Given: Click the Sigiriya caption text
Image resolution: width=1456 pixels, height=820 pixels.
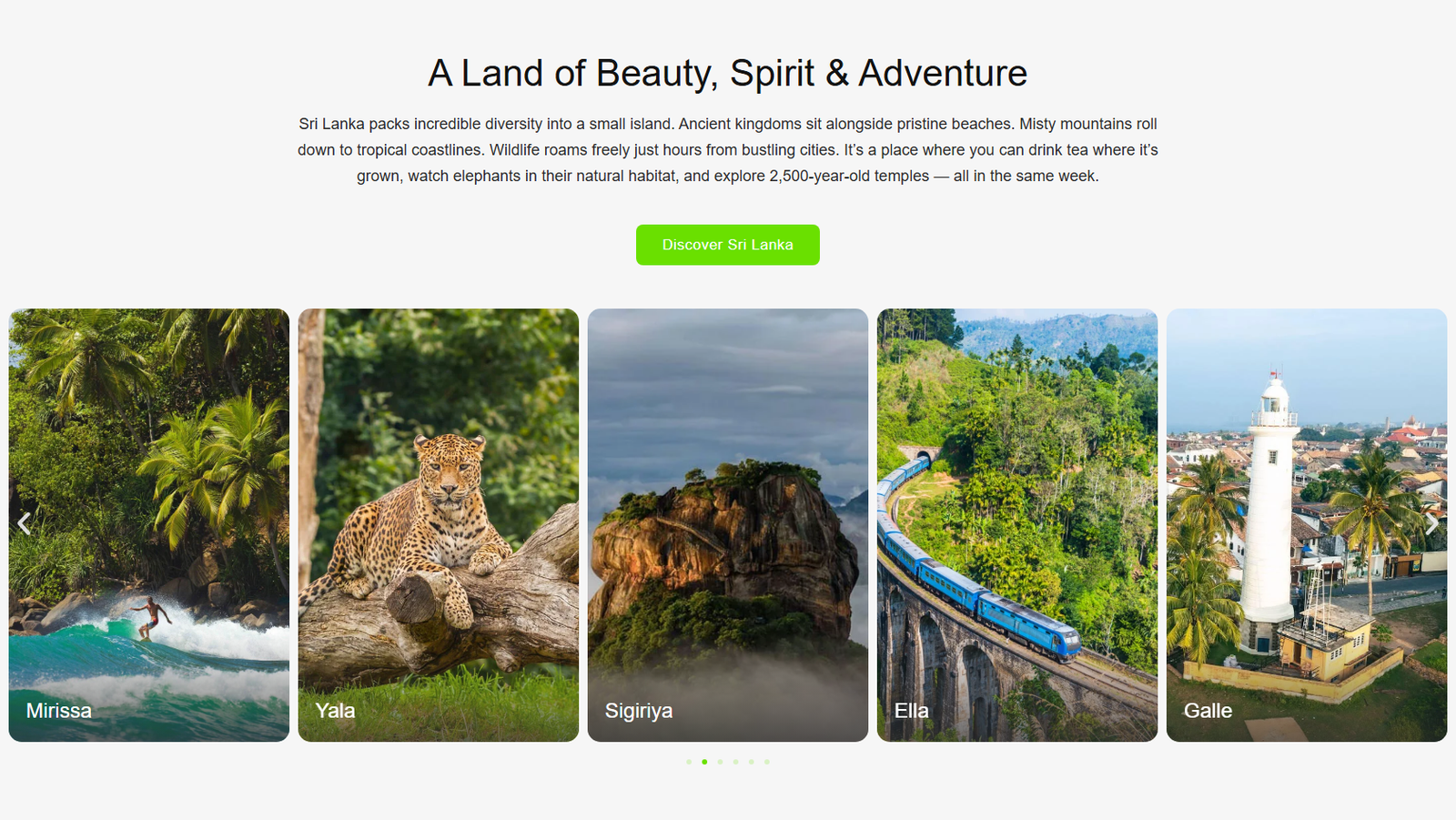Looking at the screenshot, I should (x=639, y=711).
